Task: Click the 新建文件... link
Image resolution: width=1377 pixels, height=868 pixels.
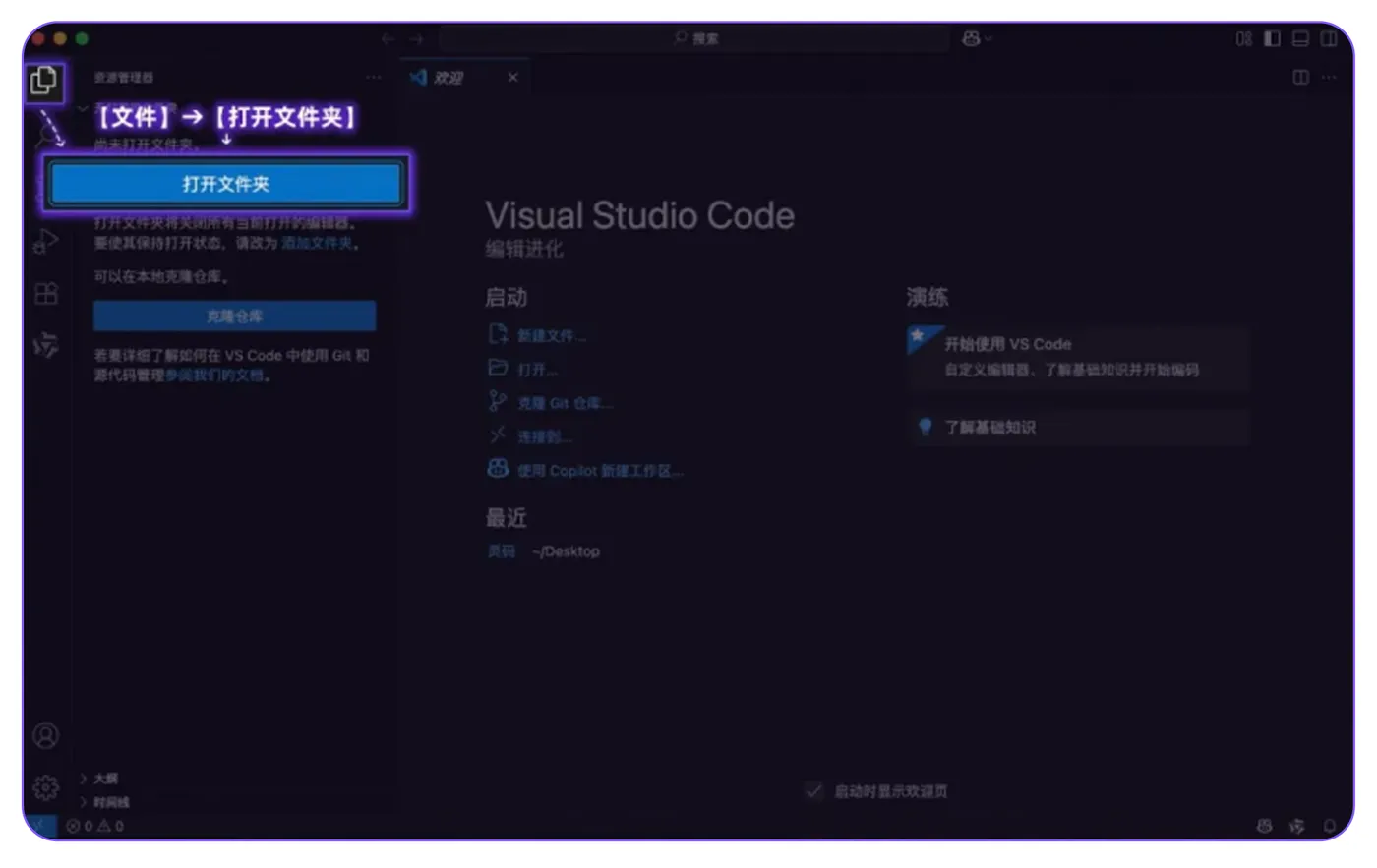Action: pos(552,336)
